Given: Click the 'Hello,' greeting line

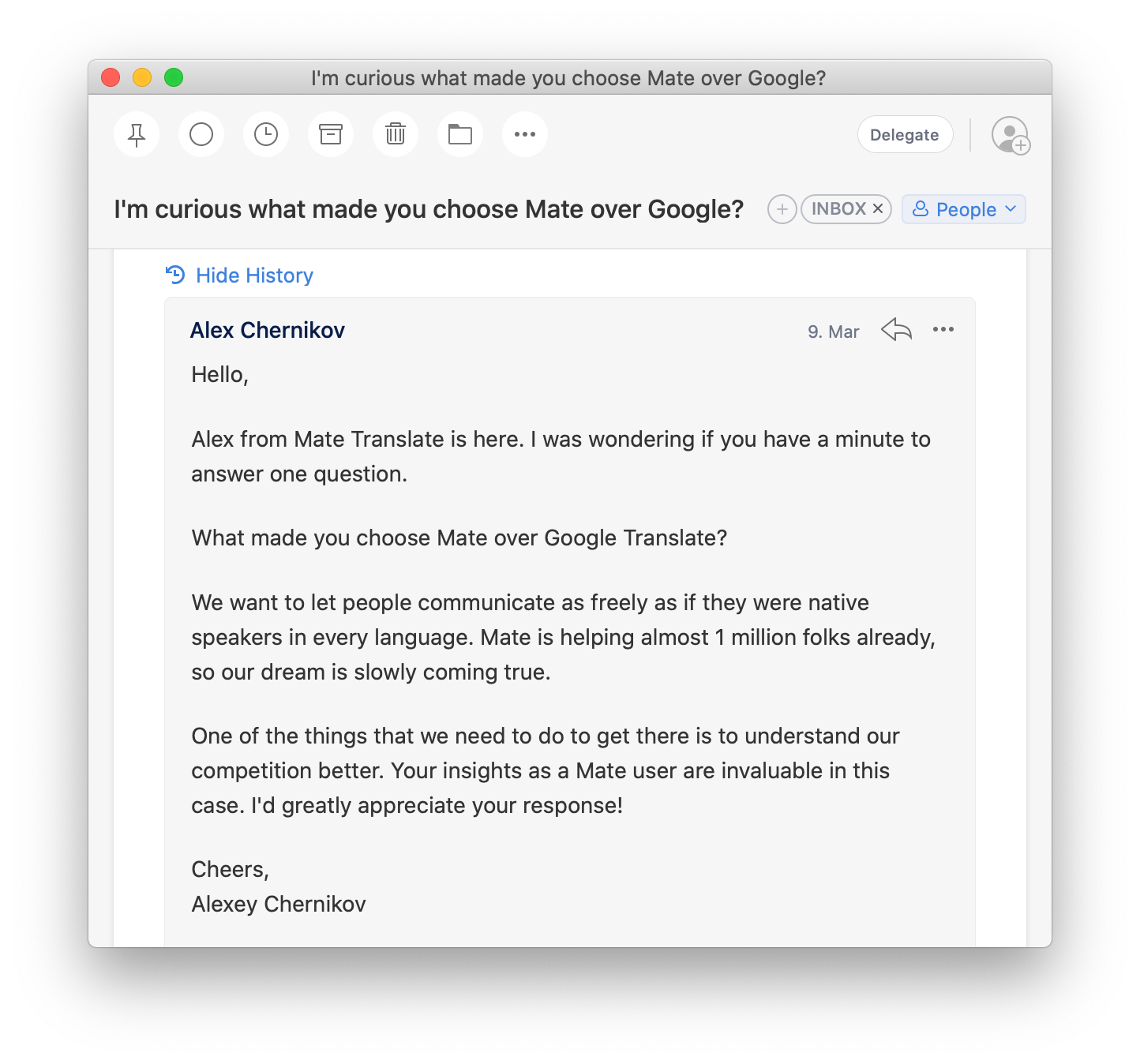Looking at the screenshot, I should tap(220, 374).
